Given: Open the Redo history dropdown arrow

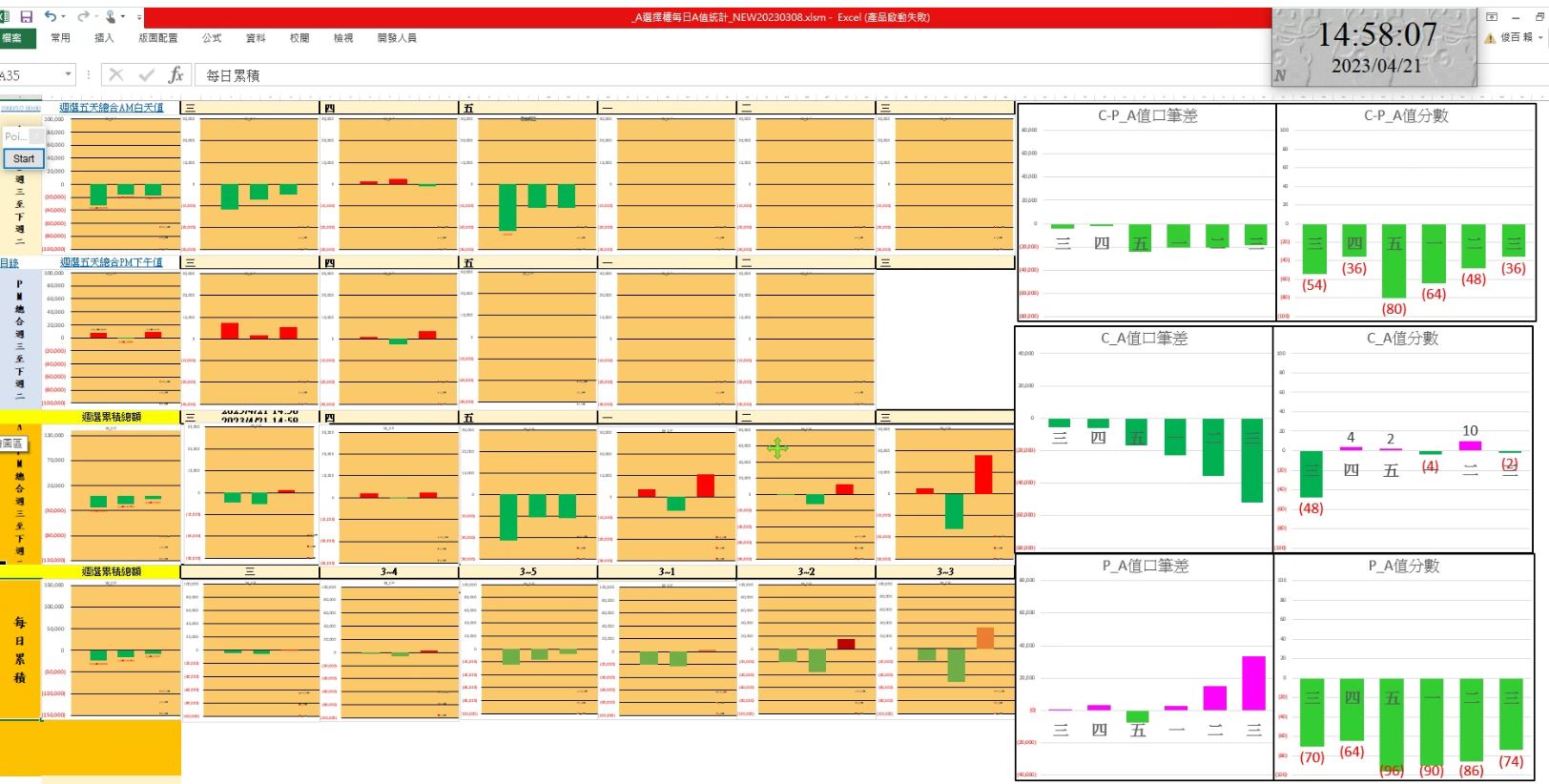Looking at the screenshot, I should (x=95, y=17).
